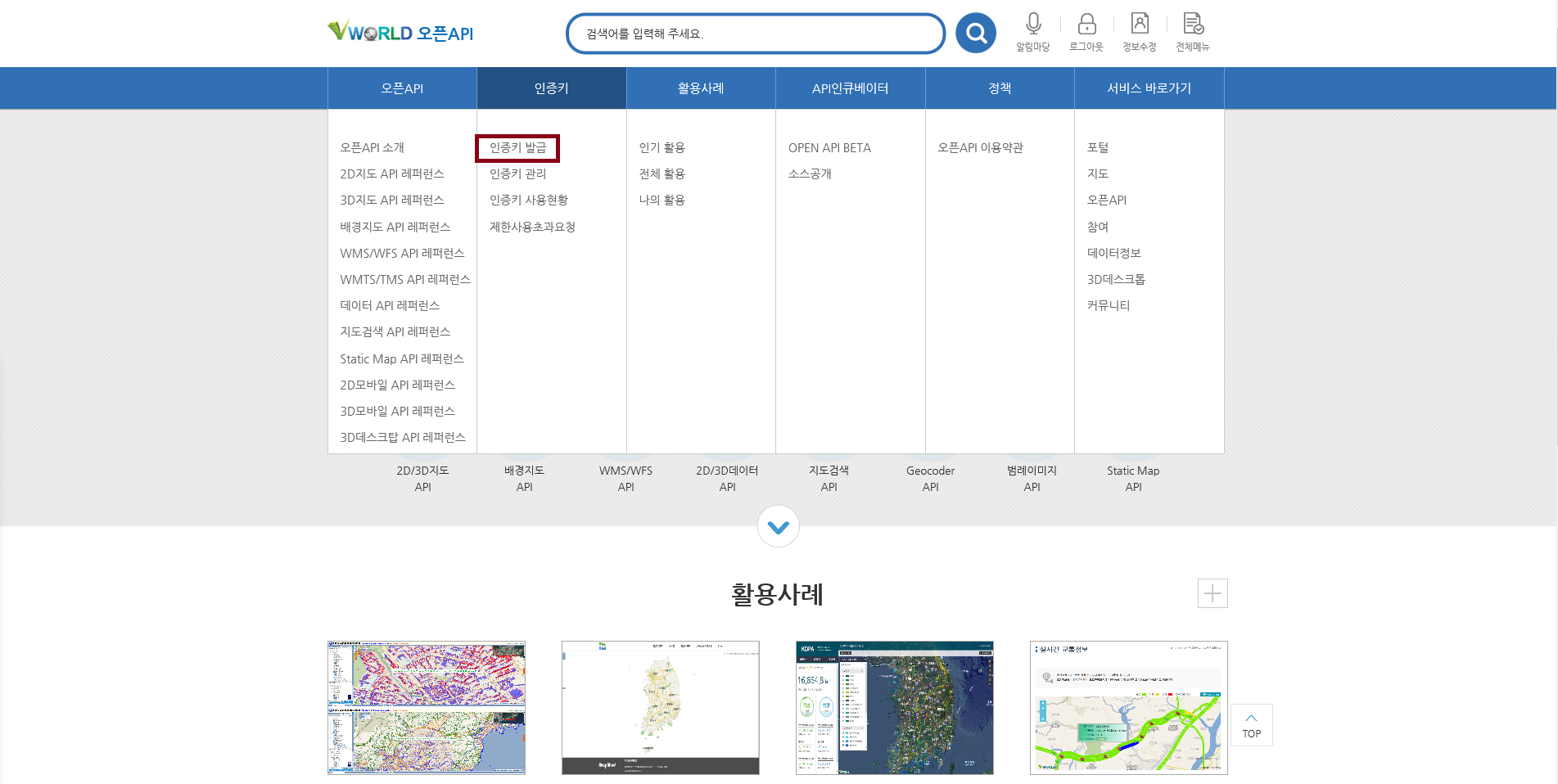Select 인증키 발급 submenu item
This screenshot has height=784, width=1558.
point(517,148)
